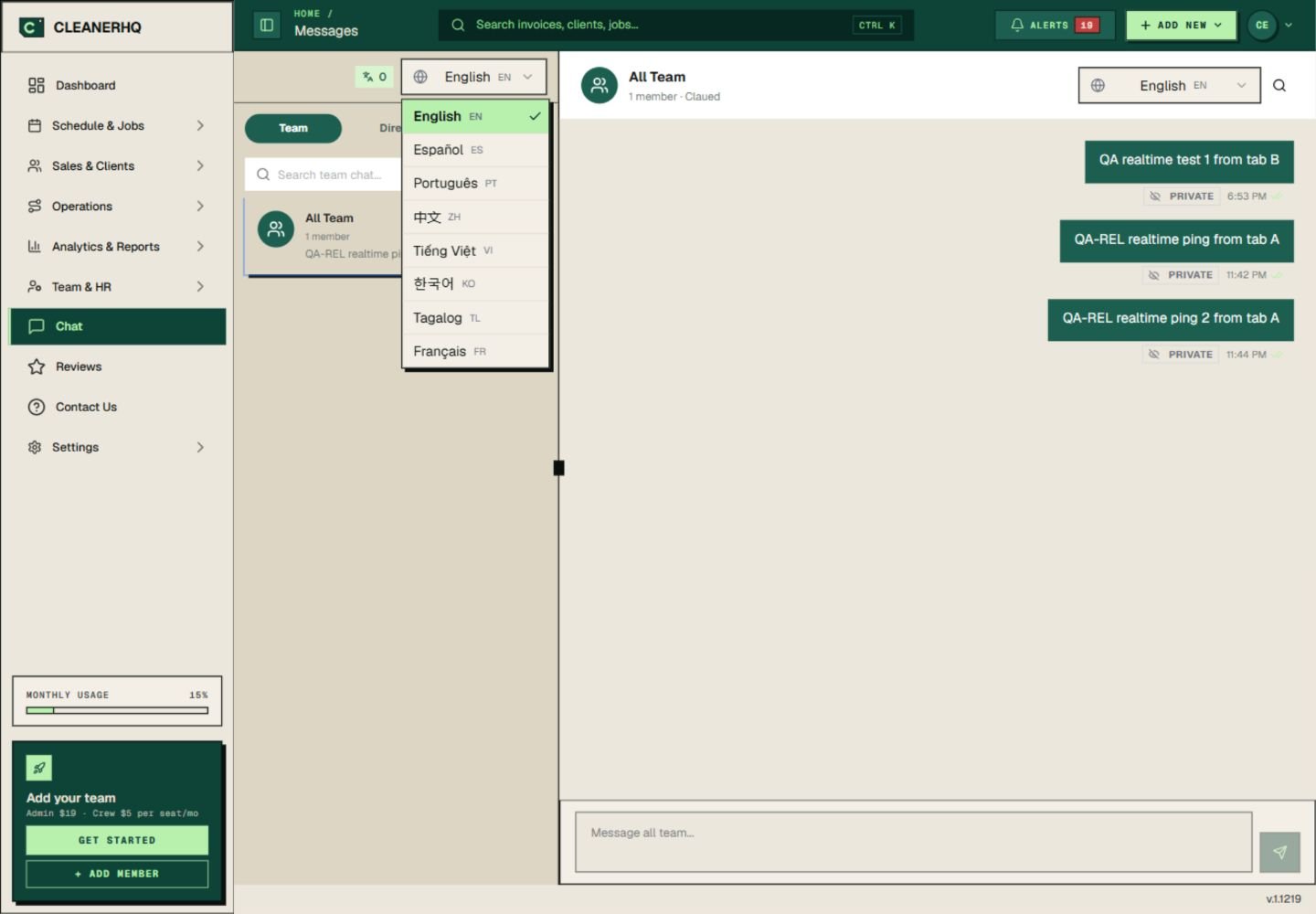1316x914 pixels.
Task: Select English from the language list
Action: (x=475, y=116)
